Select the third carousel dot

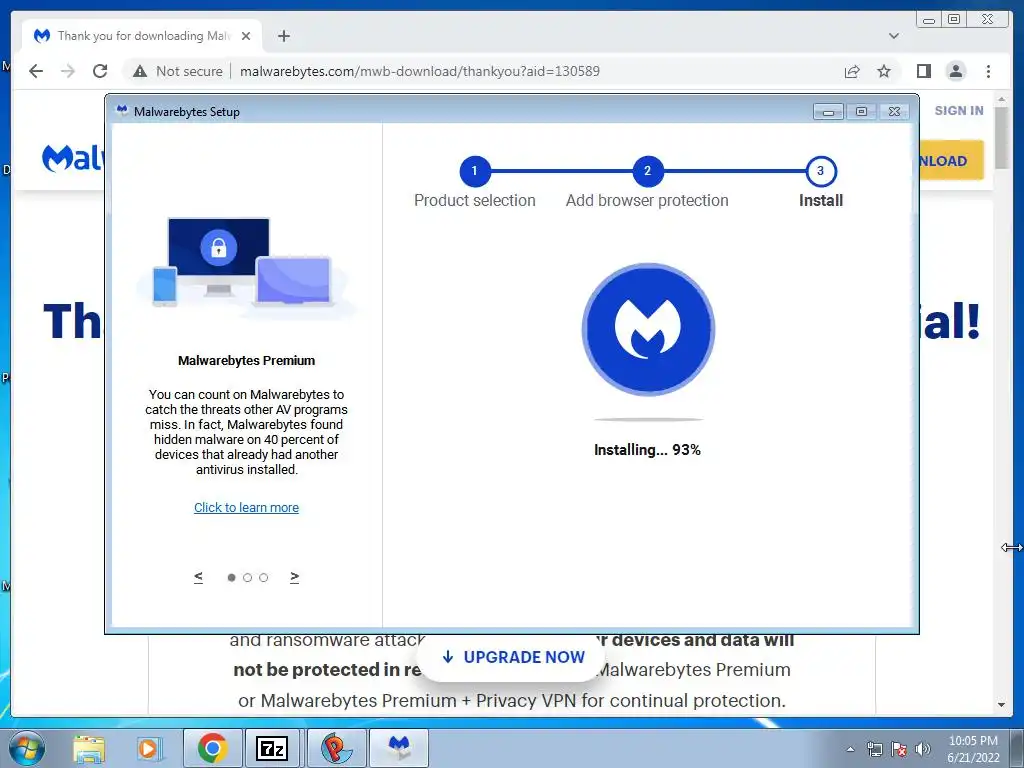pyautogui.click(x=263, y=577)
